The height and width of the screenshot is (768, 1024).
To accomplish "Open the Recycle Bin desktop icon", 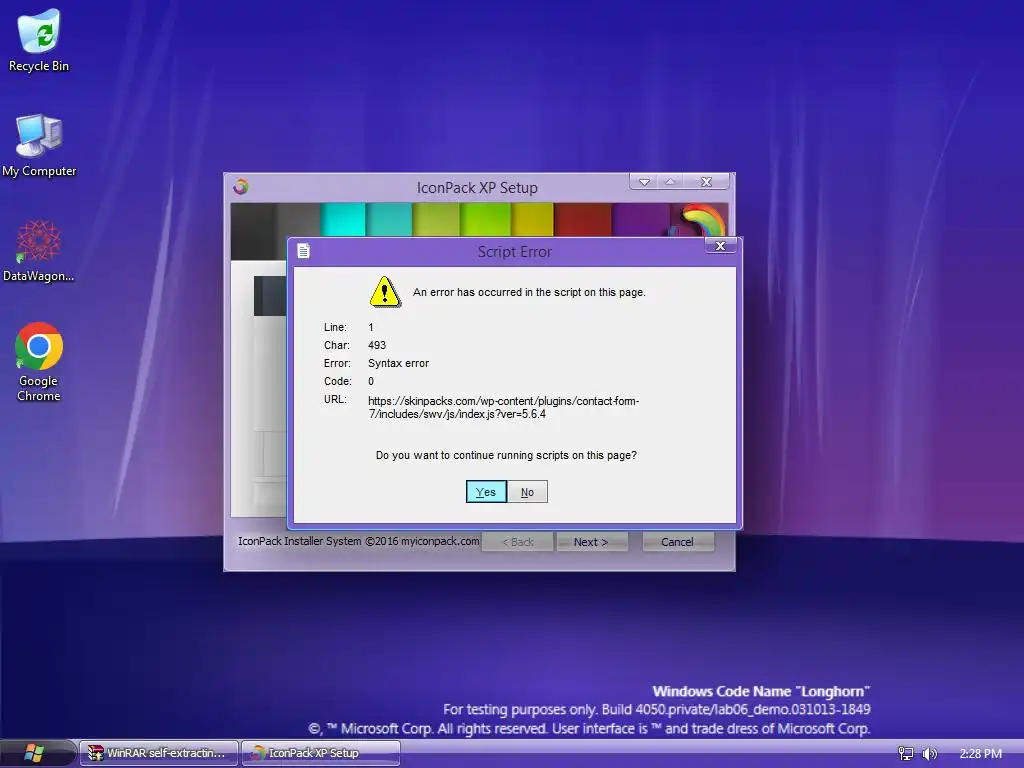I will click(x=39, y=39).
